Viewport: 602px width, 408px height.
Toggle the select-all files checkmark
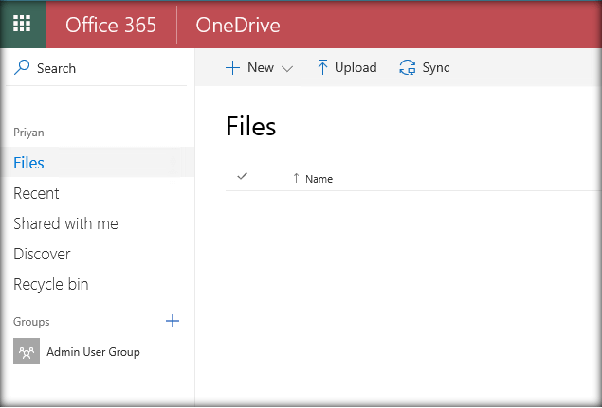click(x=241, y=177)
